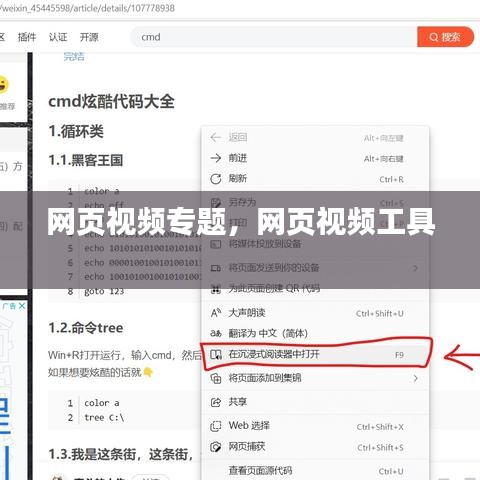Image resolution: width=480 pixels, height=480 pixels.
Task: Click the code line tree C:\
Action: tap(104, 417)
